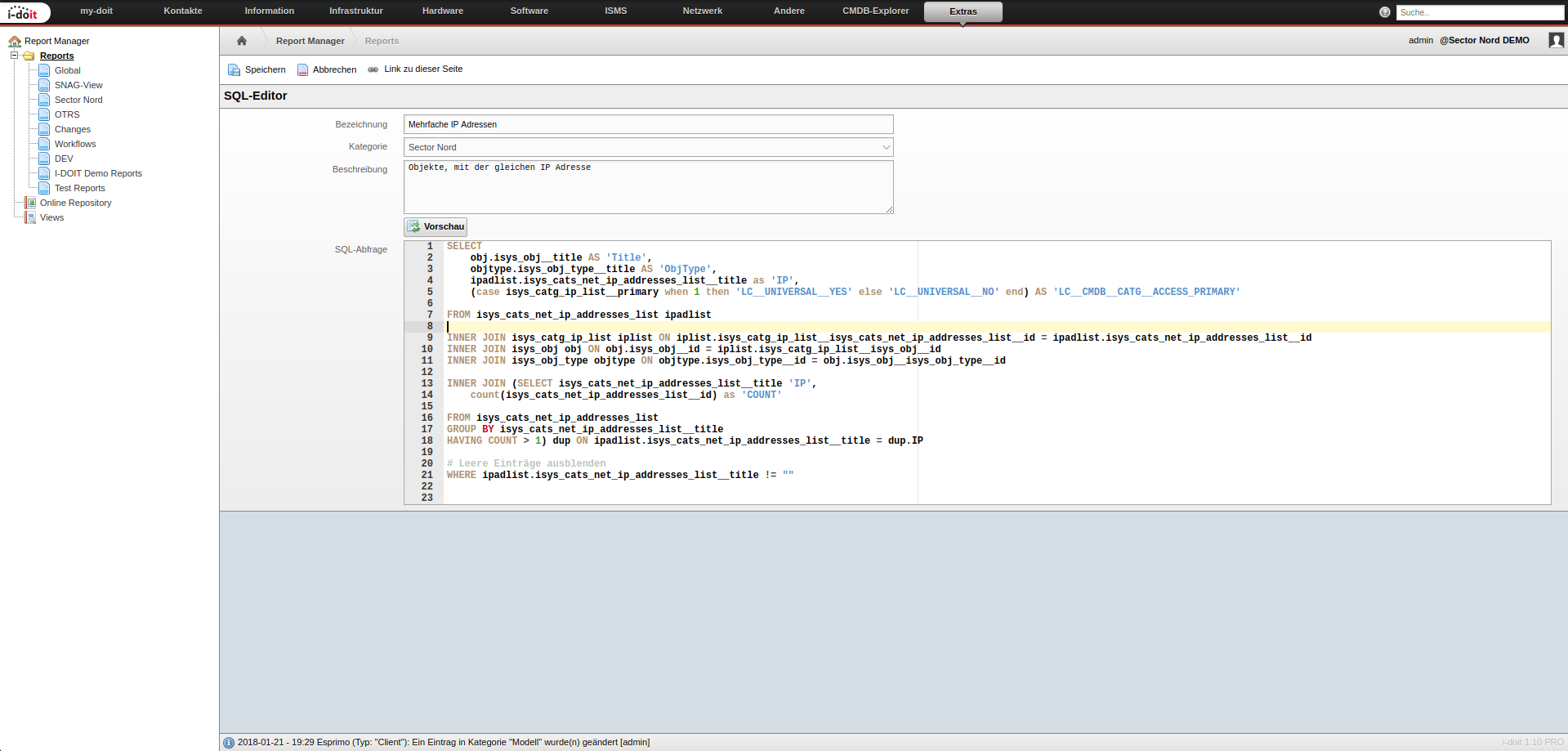Cancel editing with Abbrechen
Screen dimensions: 1568x751
pos(327,69)
